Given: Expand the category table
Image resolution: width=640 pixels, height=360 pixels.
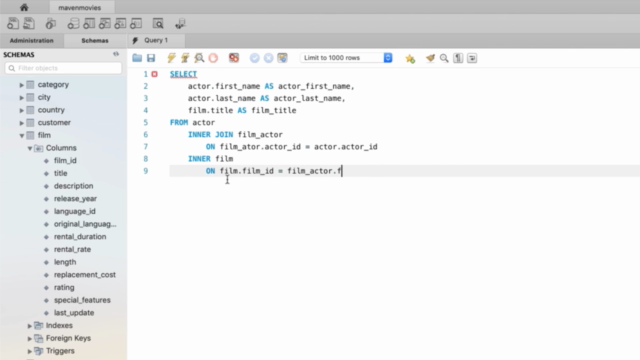Looking at the screenshot, I should (x=22, y=85).
